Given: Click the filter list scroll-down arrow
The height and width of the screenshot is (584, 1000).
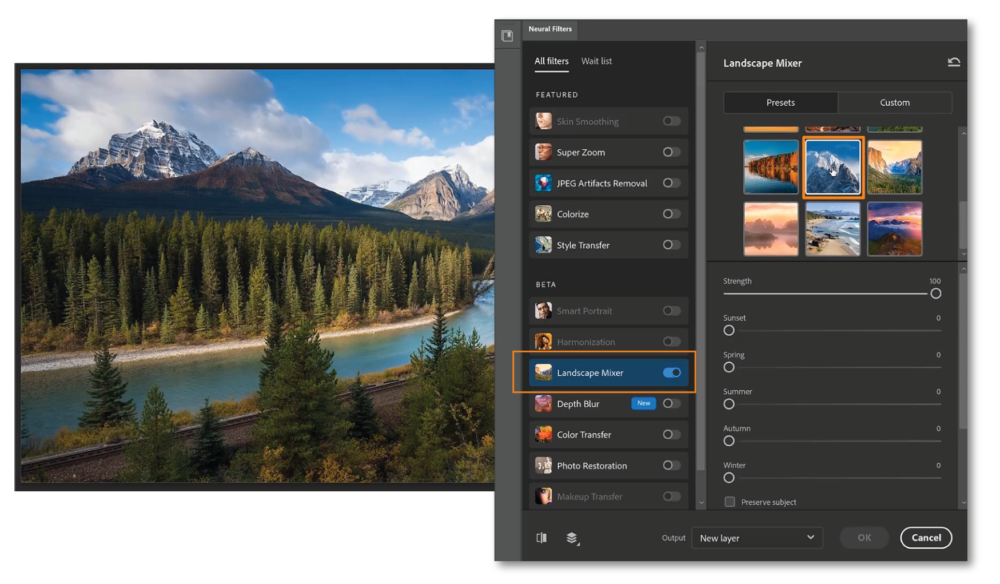Looking at the screenshot, I should tap(701, 503).
